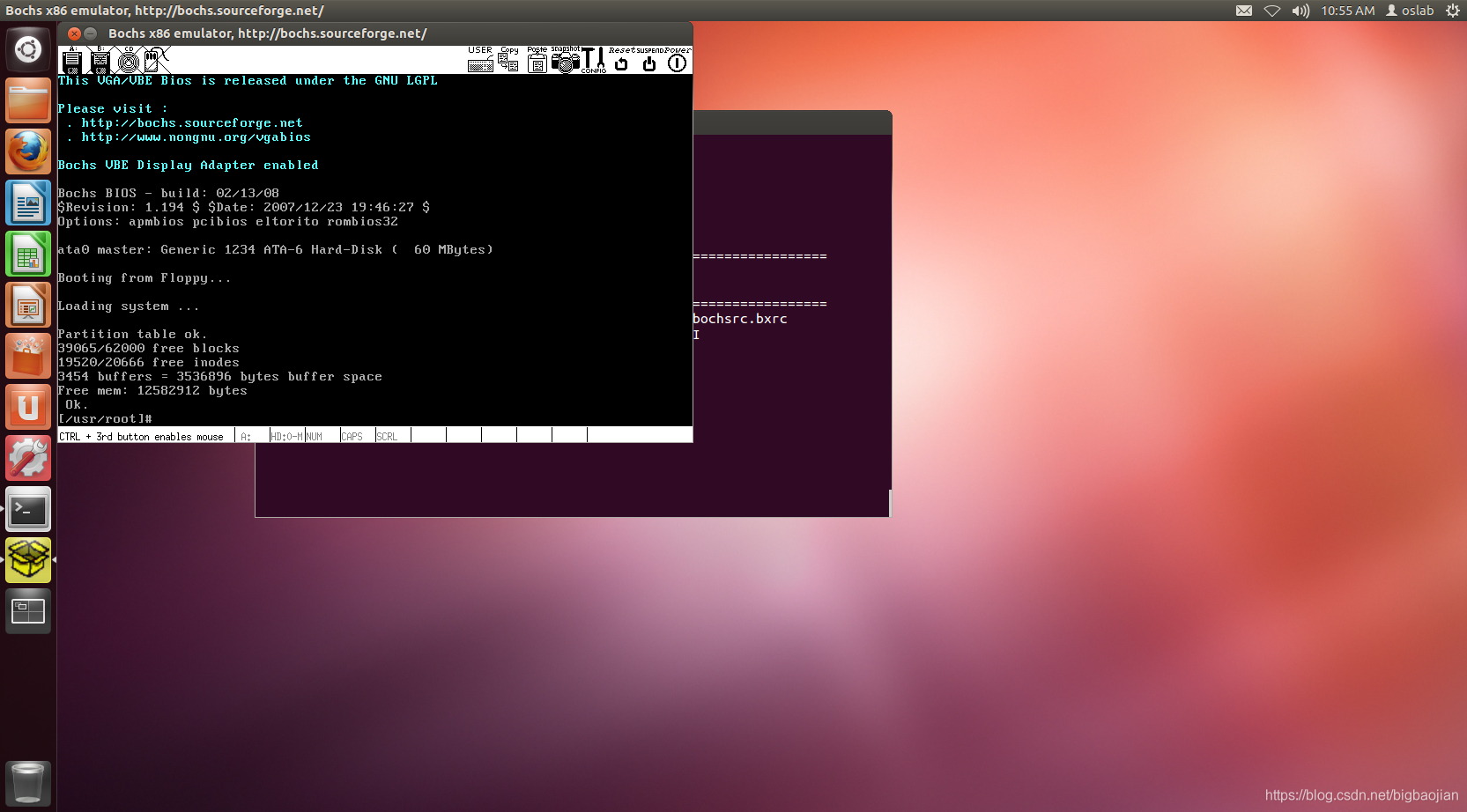Image resolution: width=1467 pixels, height=812 pixels.
Task: Open LibreOffice Impress from launcher
Action: 28,305
